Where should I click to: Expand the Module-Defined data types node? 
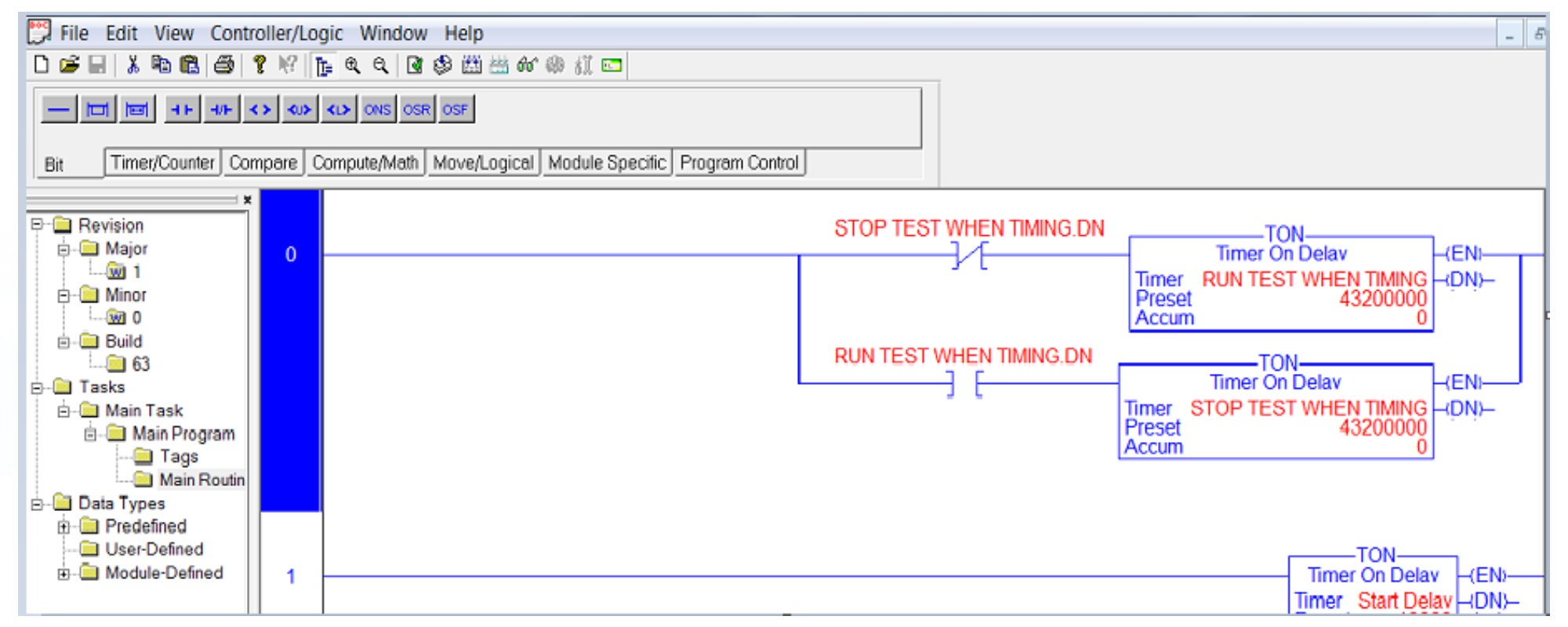click(64, 573)
